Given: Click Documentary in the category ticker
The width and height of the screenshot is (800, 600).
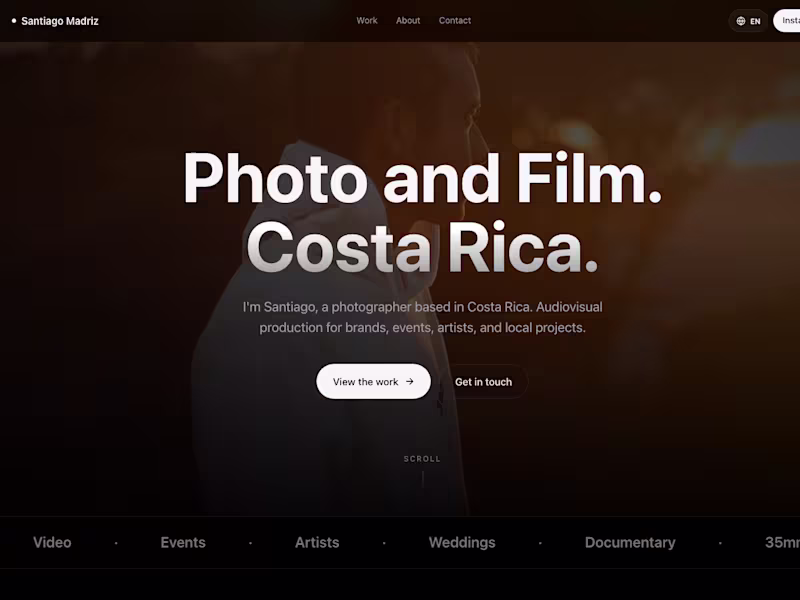Looking at the screenshot, I should pos(630,542).
